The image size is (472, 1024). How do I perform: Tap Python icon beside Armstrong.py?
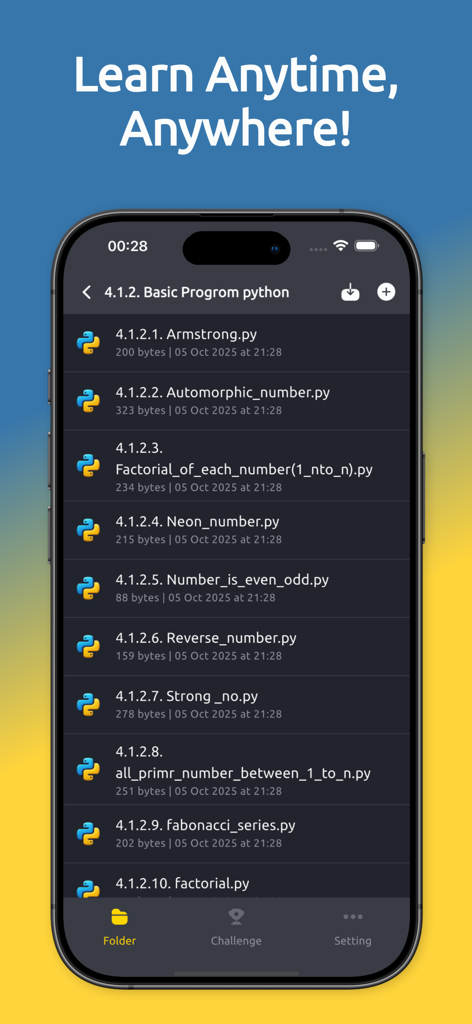point(88,342)
